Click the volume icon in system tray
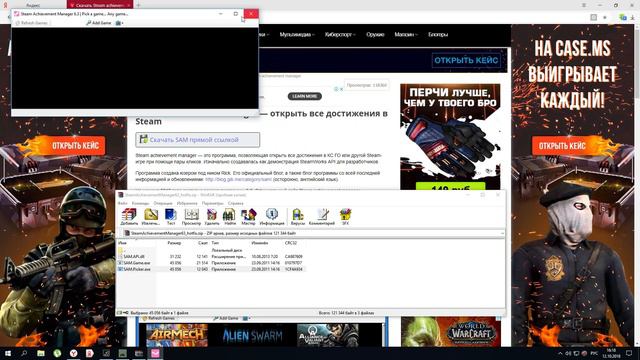Screen dimensions: 640x360 [568, 353]
